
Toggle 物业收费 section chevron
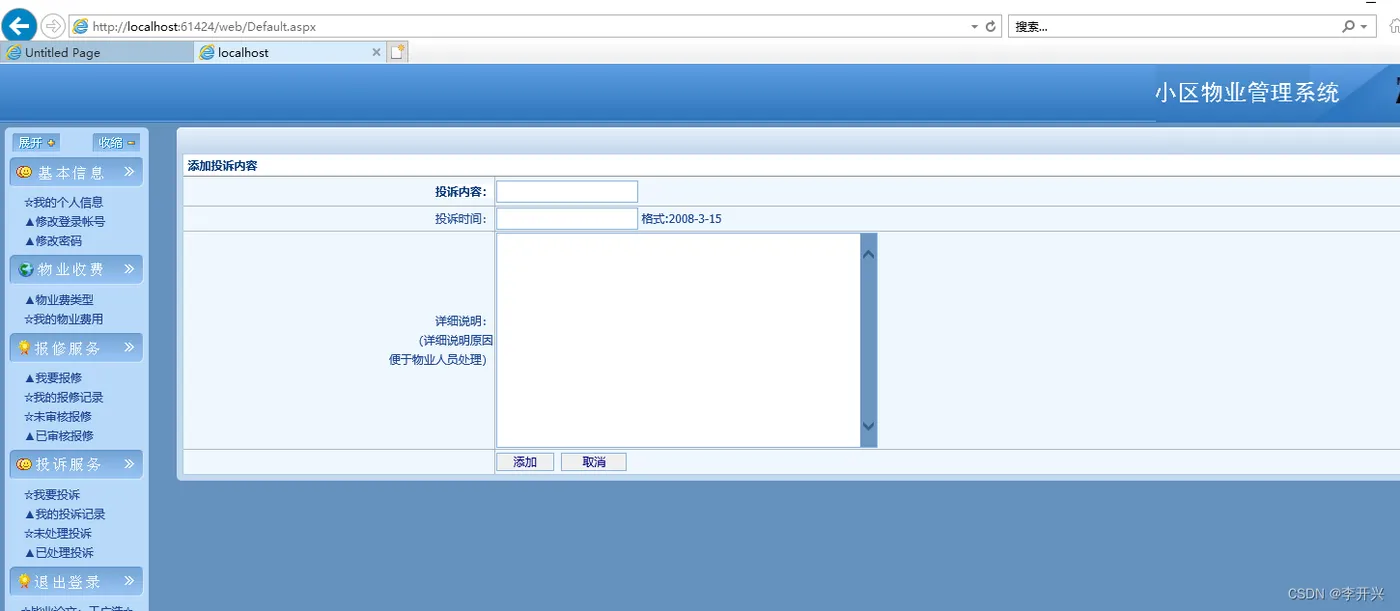(129, 269)
